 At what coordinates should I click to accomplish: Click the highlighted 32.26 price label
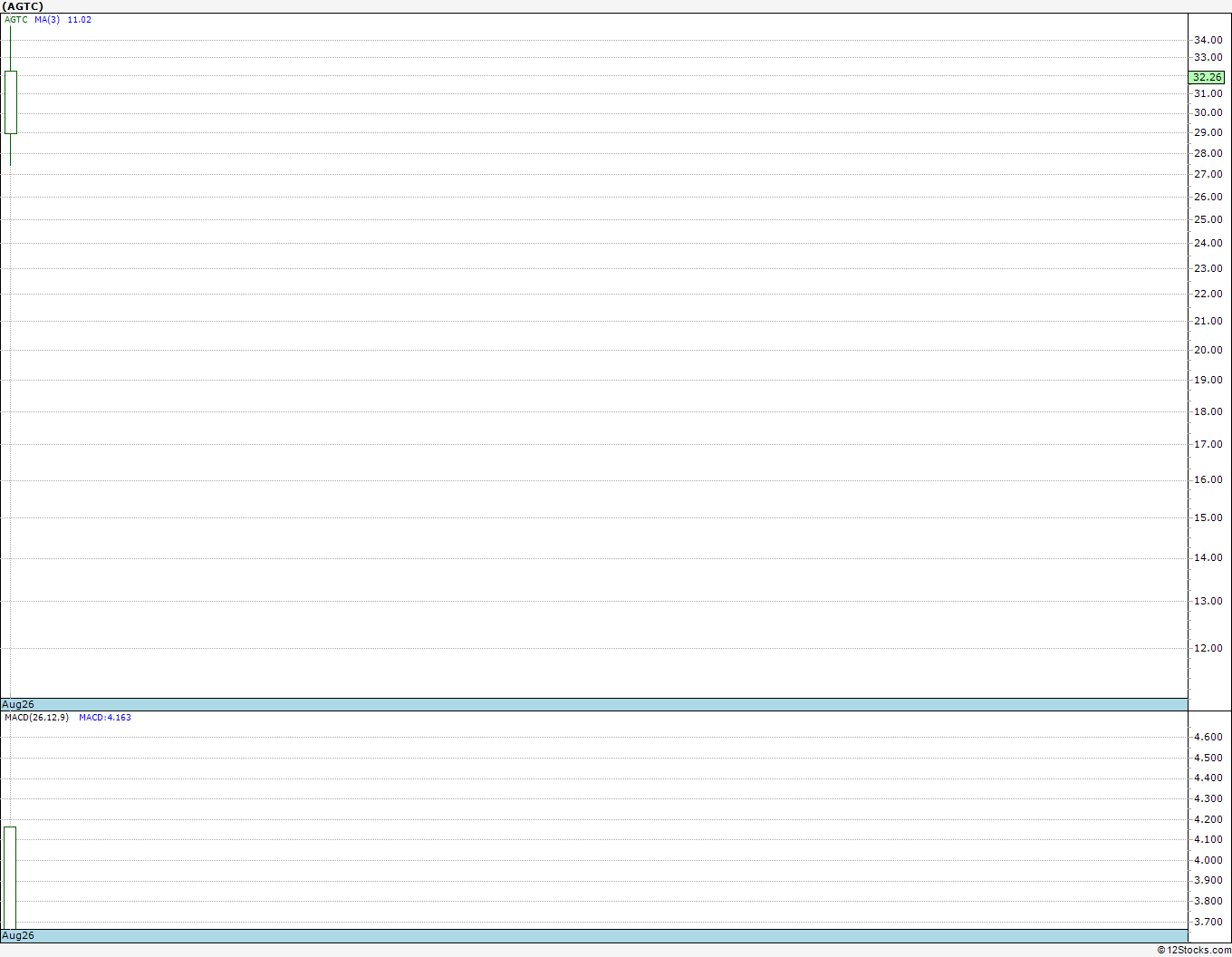pyautogui.click(x=1208, y=77)
